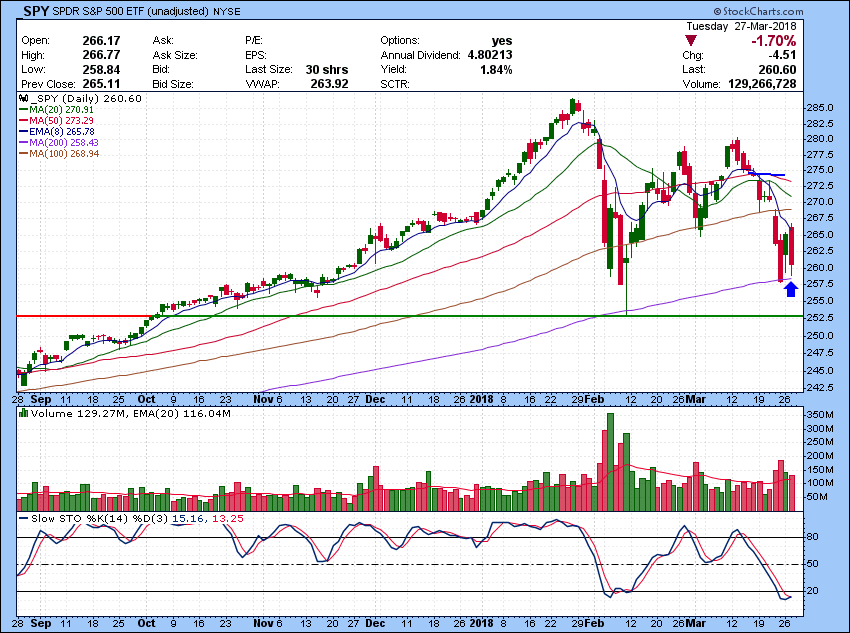Click the 242.5 price axis label

(820, 388)
